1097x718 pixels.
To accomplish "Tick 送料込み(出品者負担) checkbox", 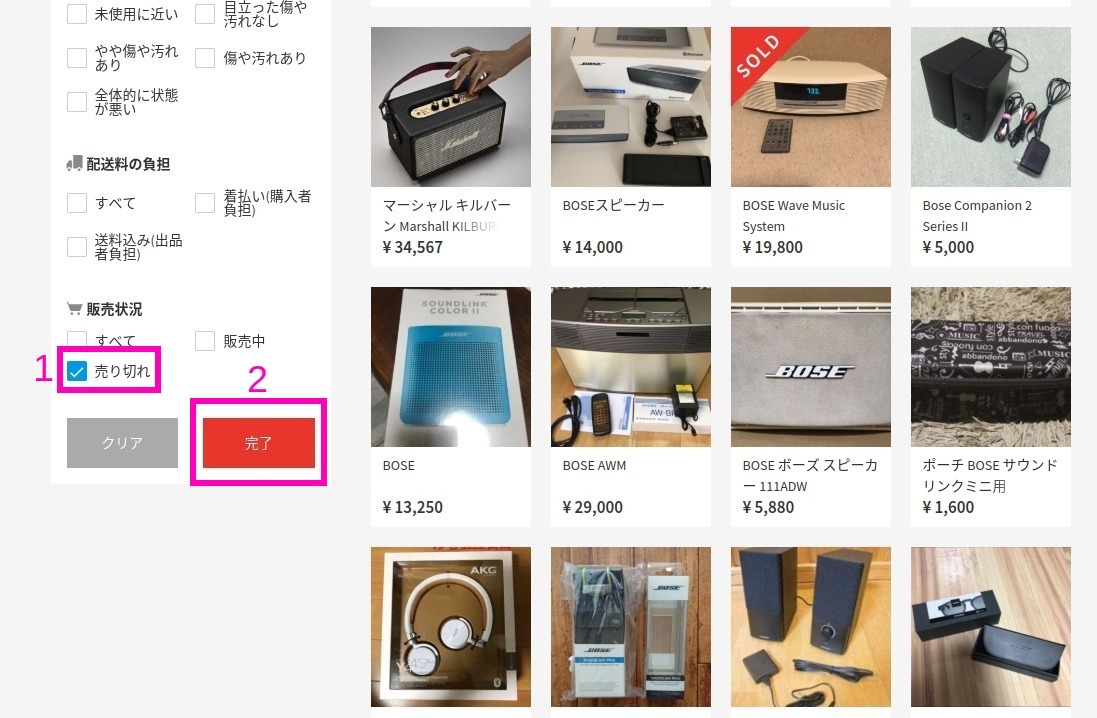I will pyautogui.click(x=77, y=247).
